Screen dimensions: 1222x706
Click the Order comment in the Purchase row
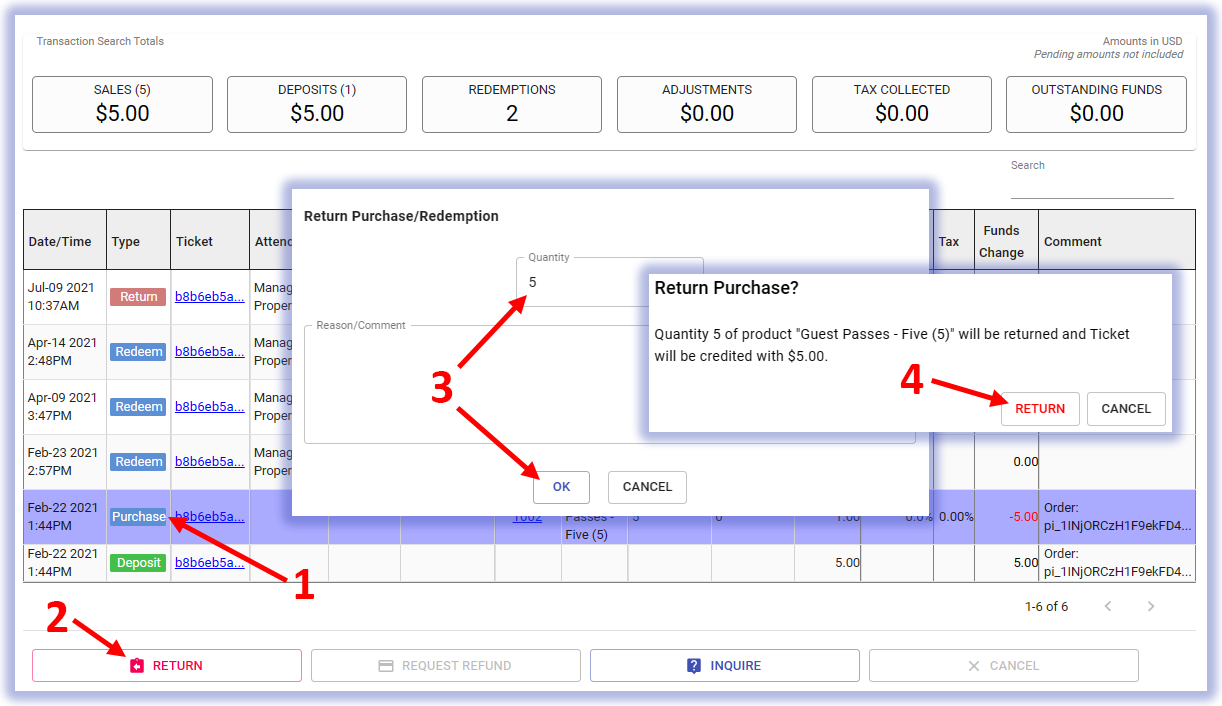1118,517
